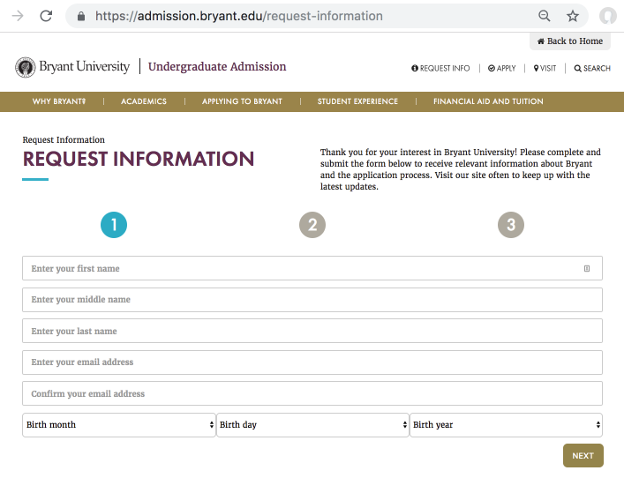
Task: Click the Bryant University seal logo
Action: click(25, 67)
